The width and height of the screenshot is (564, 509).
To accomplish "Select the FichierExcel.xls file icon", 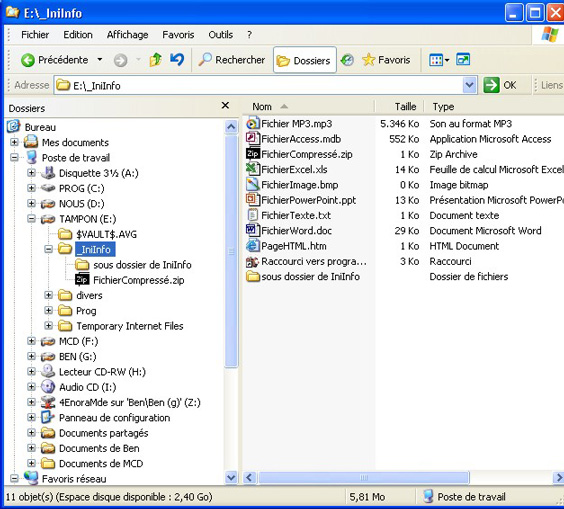I will pos(253,169).
